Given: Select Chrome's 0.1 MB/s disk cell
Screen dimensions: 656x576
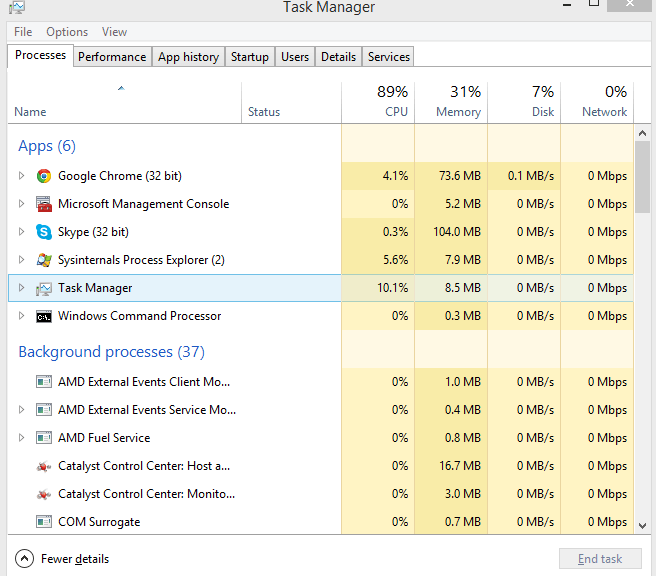Looking at the screenshot, I should 524,176.
